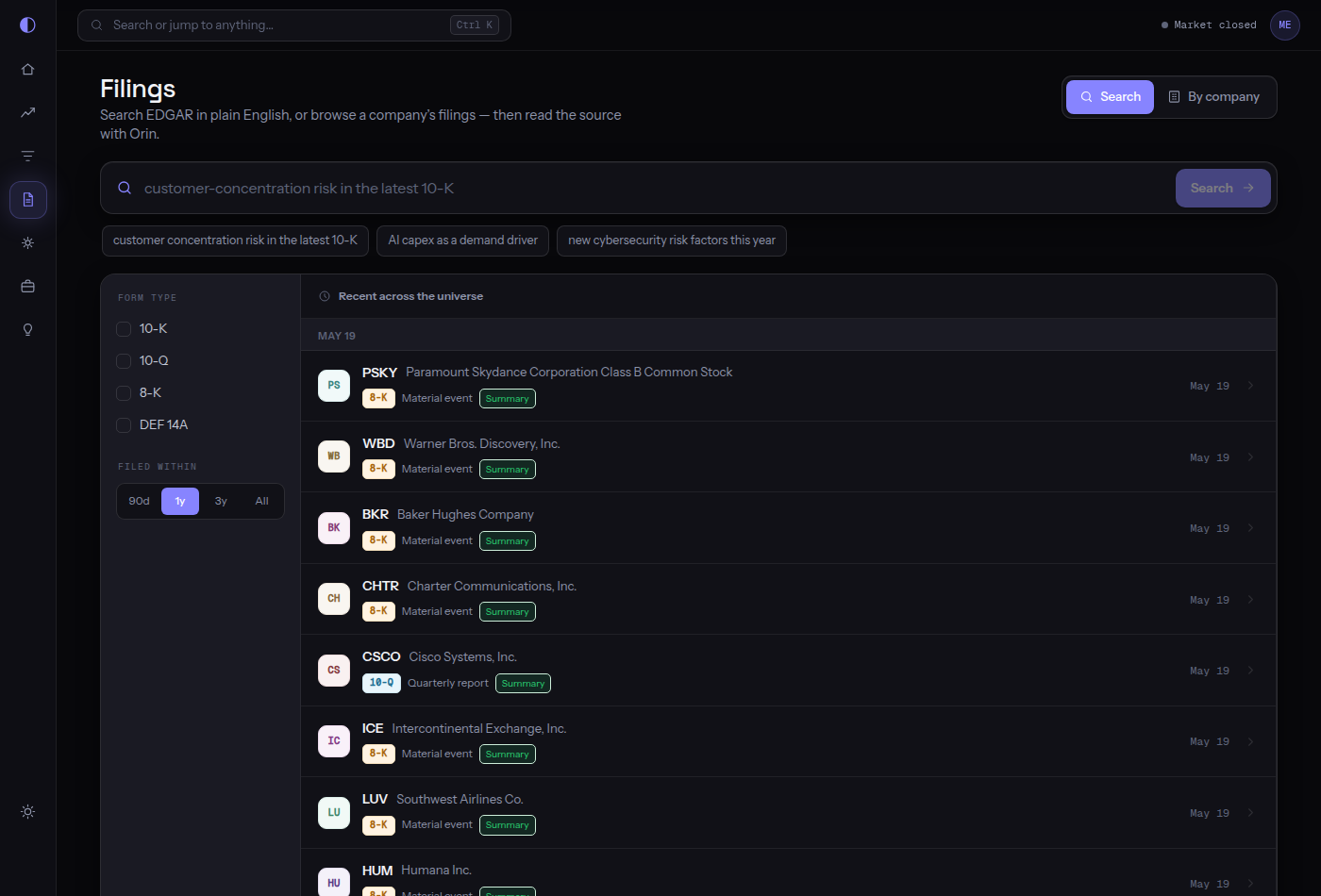Open Summary for CHTR filing

508,612
